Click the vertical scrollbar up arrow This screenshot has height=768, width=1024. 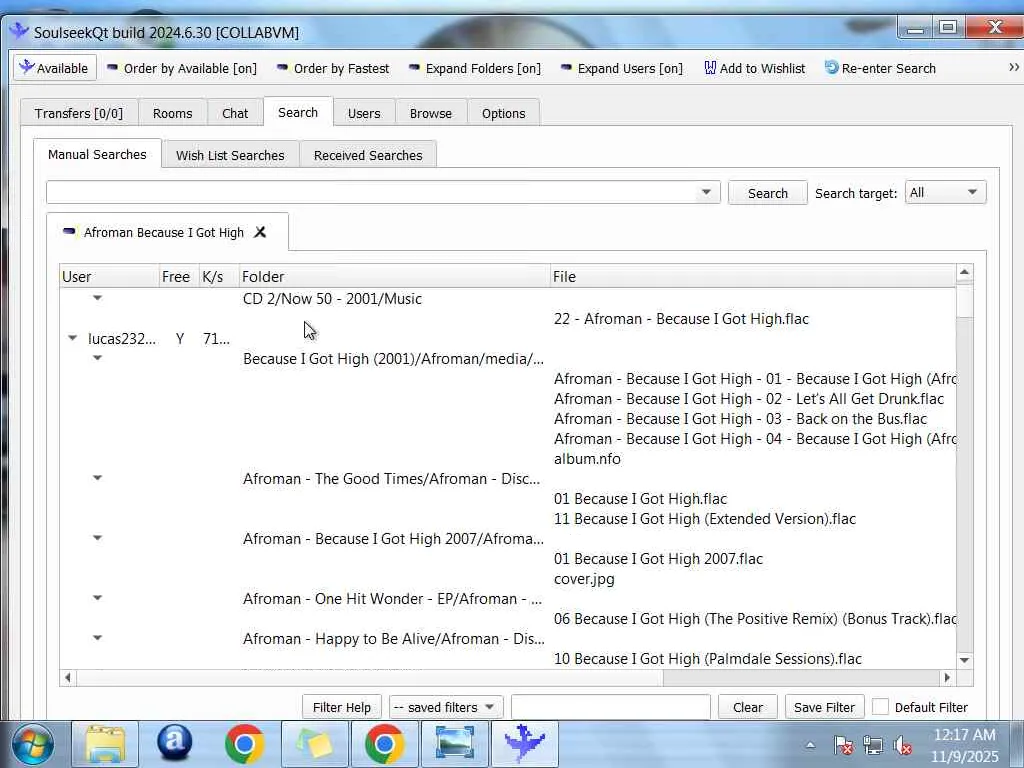(965, 272)
